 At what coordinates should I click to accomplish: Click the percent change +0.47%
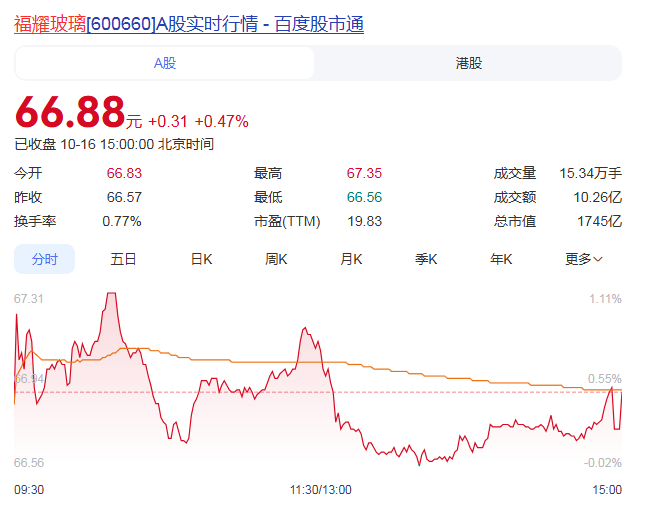point(221,121)
